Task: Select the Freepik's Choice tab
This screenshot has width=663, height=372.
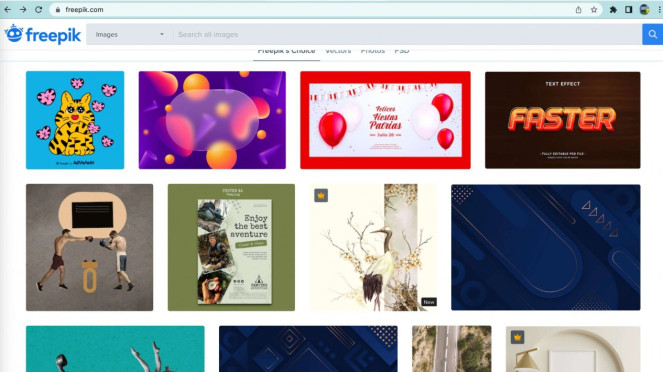Action: [x=286, y=52]
